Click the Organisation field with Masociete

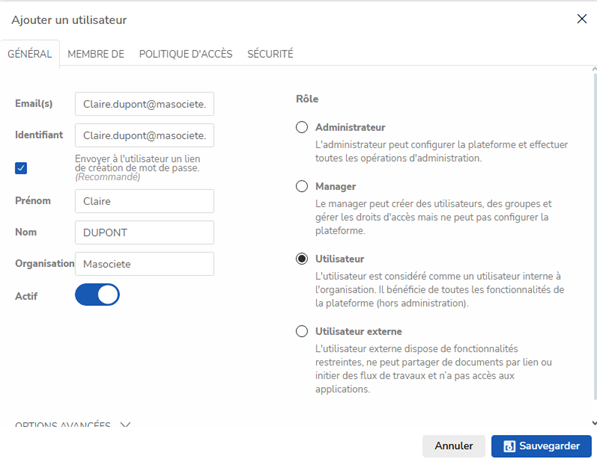[144, 264]
